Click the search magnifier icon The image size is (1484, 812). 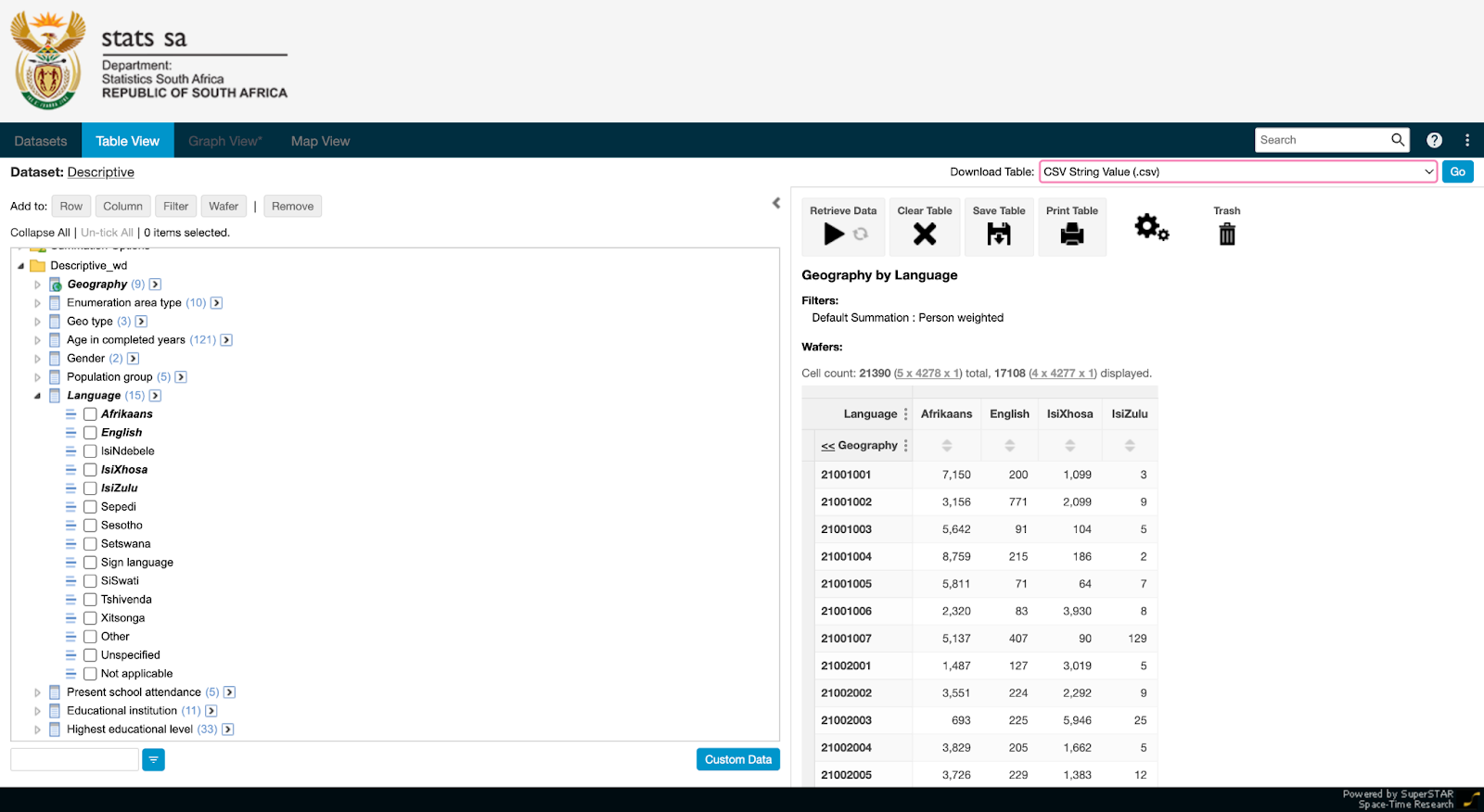click(x=1398, y=140)
